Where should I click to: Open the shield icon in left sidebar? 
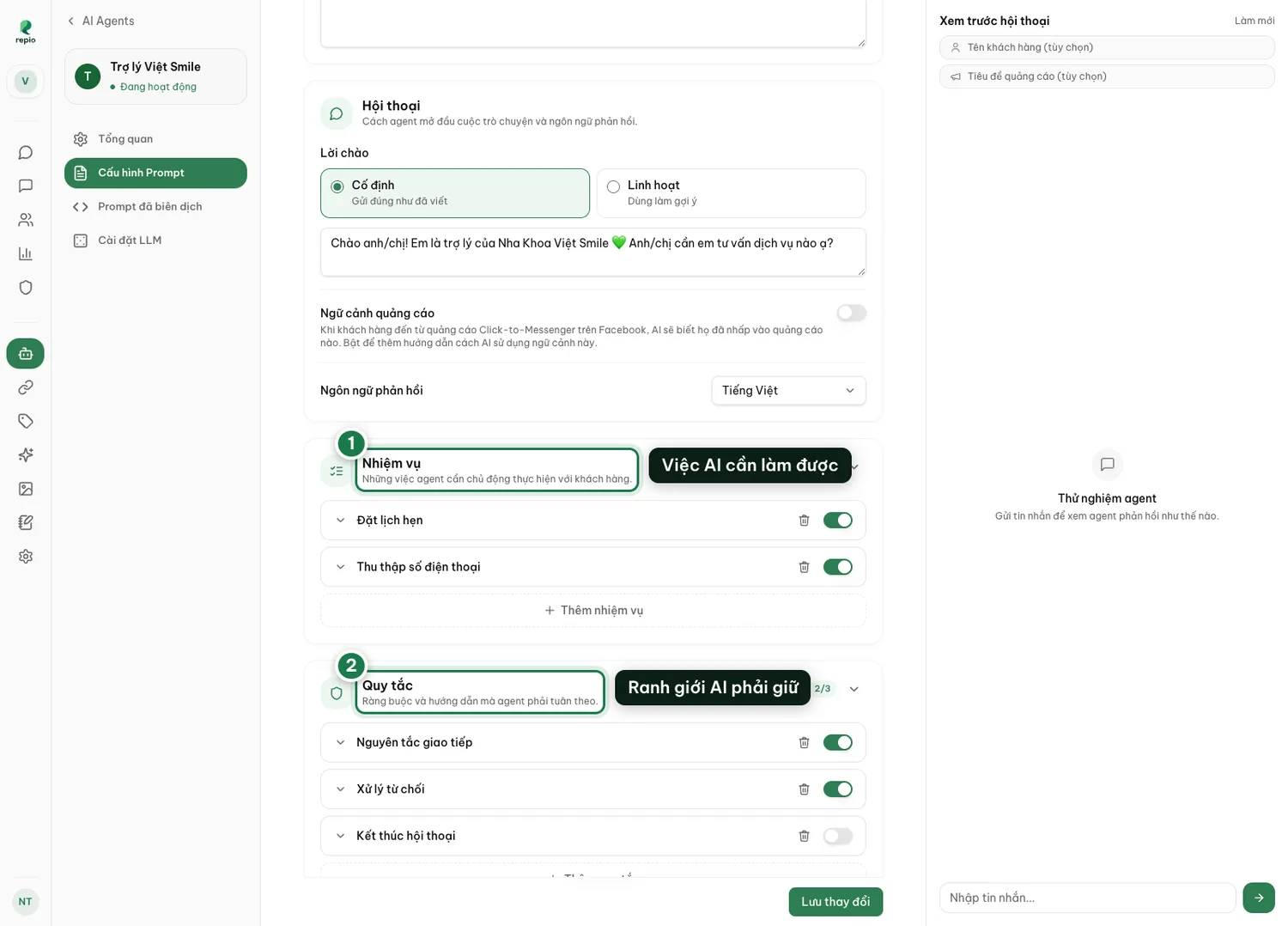(26, 288)
